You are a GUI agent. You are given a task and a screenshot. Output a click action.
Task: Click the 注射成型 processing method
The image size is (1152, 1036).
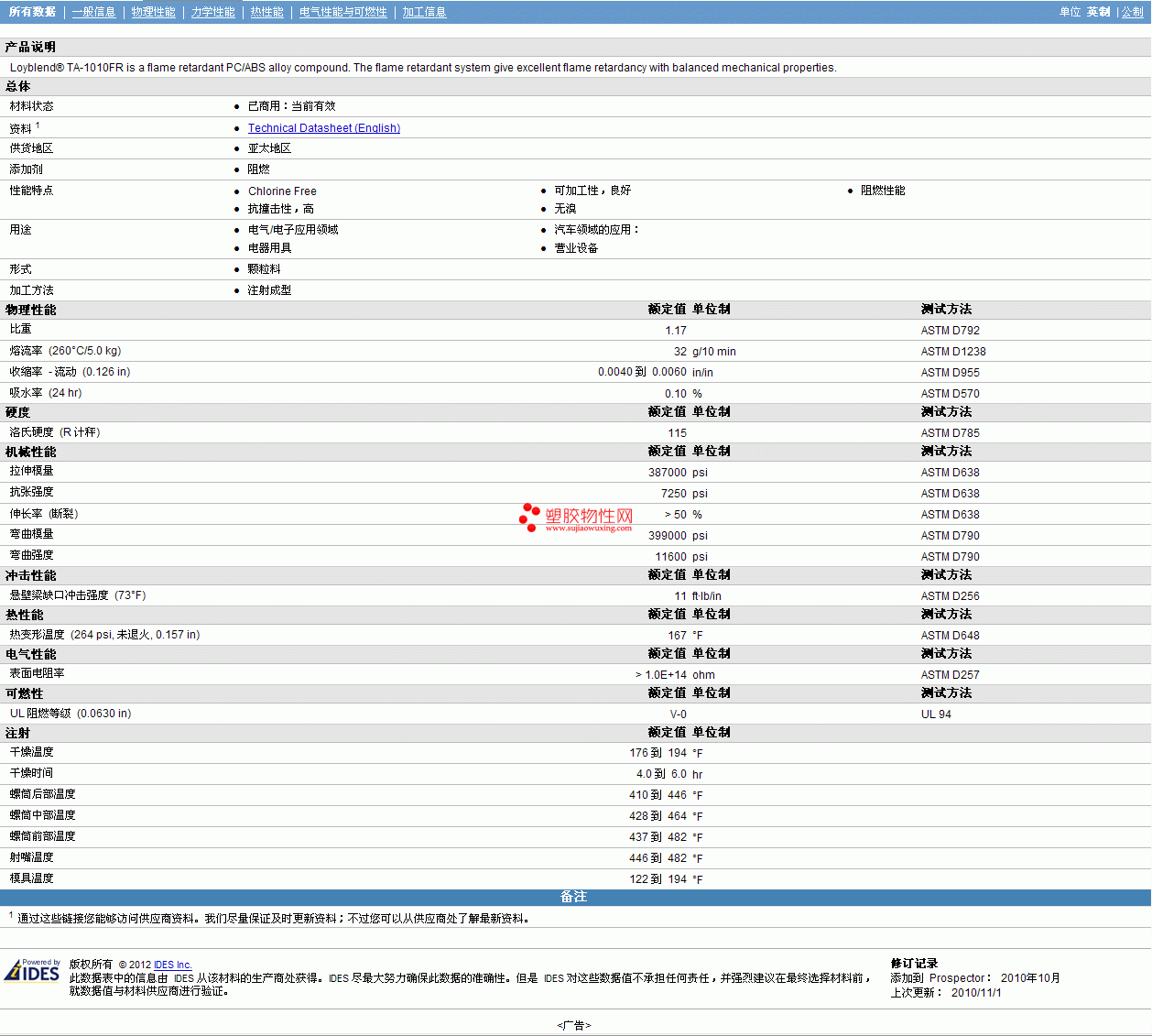point(269,290)
